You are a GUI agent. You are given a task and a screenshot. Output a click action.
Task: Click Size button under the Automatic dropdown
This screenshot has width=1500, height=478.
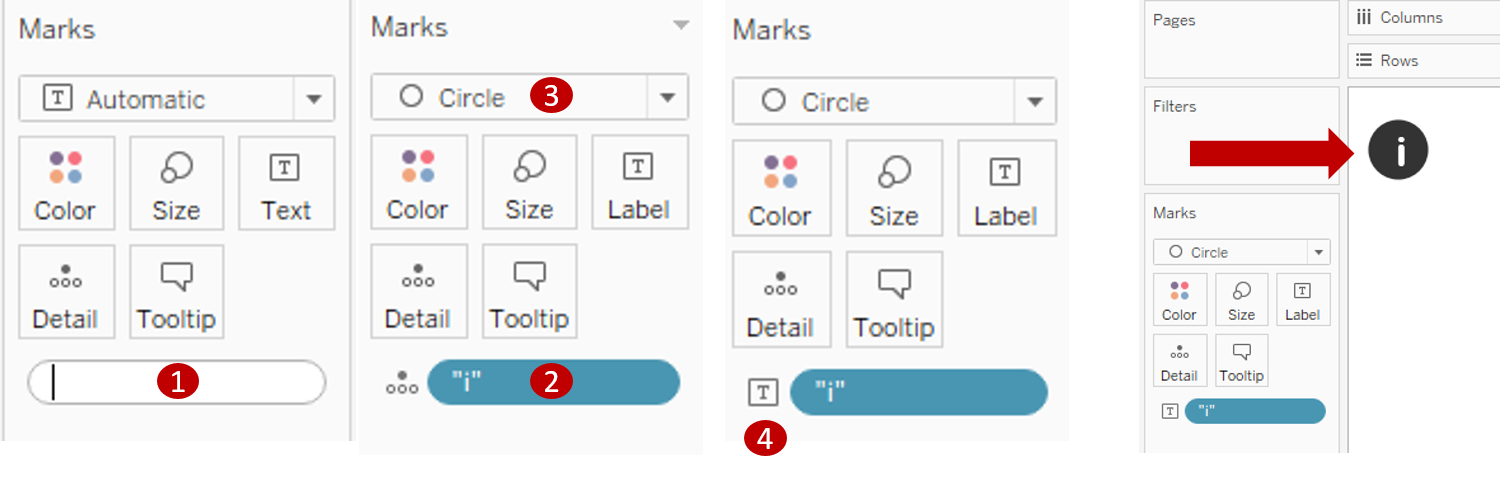click(176, 183)
